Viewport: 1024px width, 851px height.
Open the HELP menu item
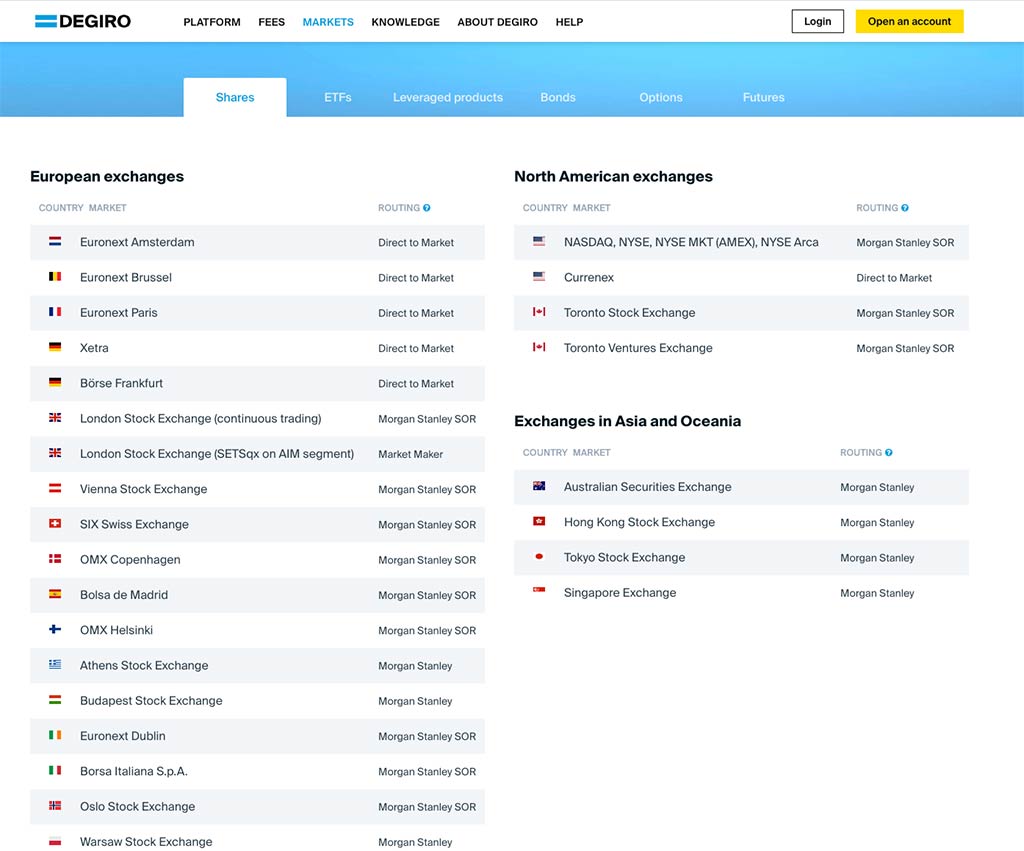pos(569,22)
